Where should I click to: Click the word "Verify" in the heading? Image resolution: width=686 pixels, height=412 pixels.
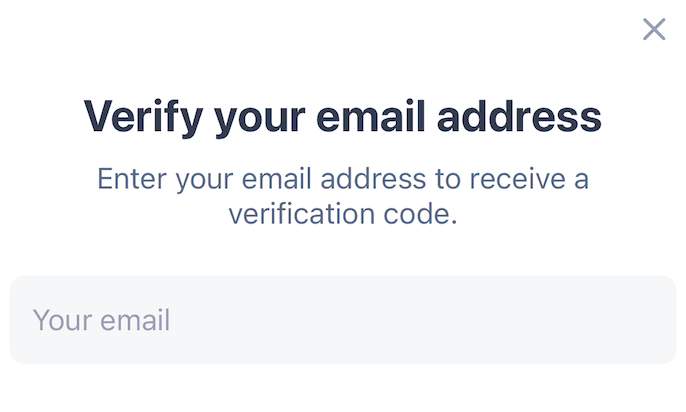[142, 118]
